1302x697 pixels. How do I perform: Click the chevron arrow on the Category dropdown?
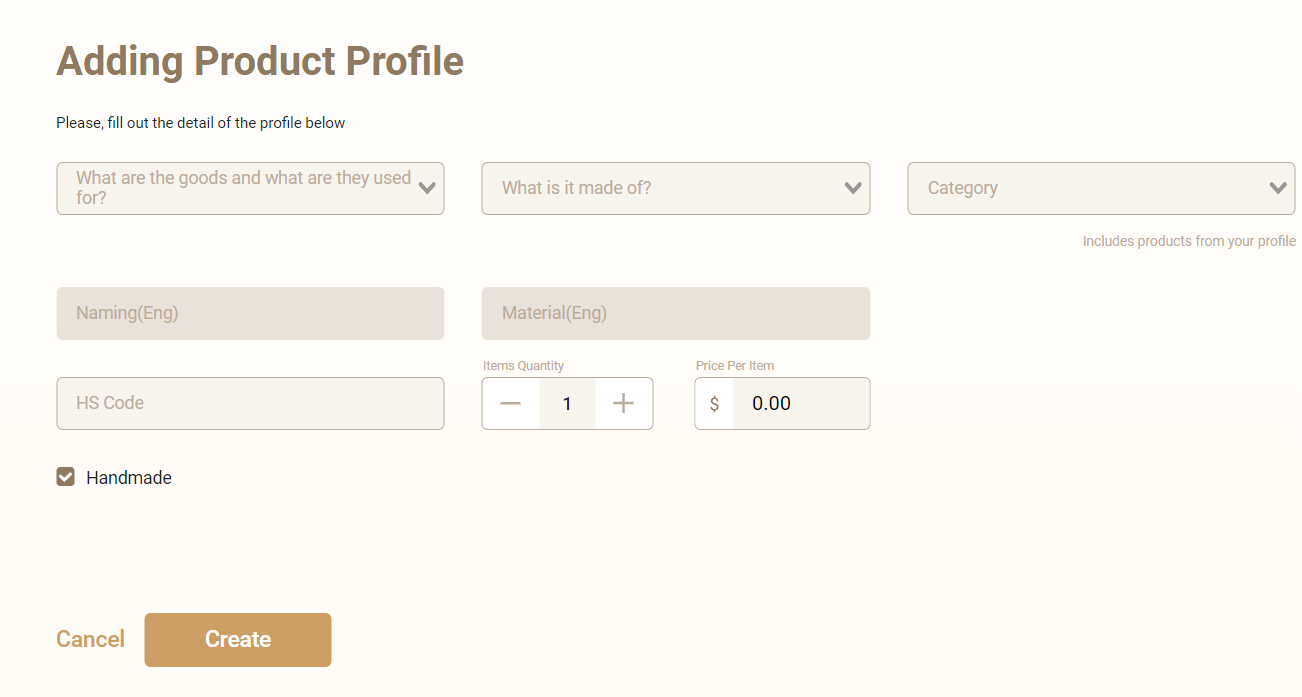(1278, 188)
